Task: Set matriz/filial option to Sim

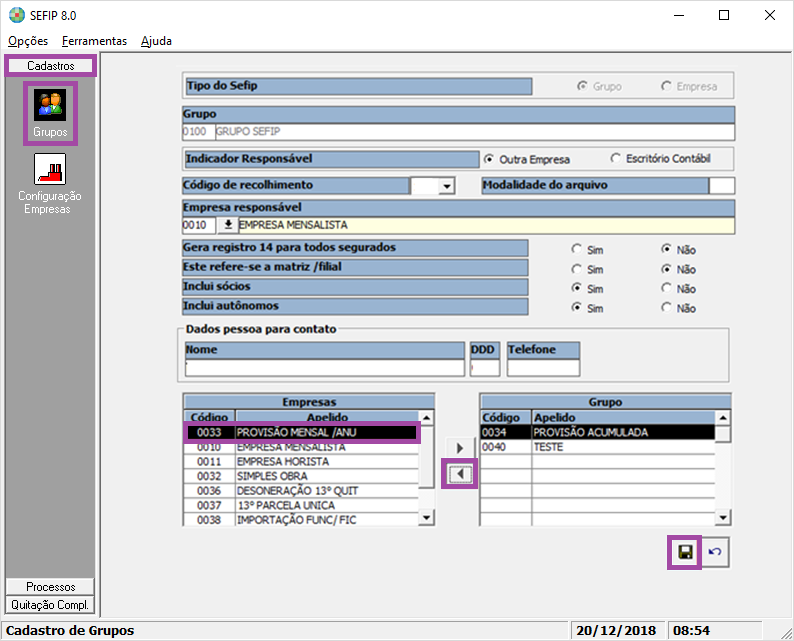Action: click(587, 269)
